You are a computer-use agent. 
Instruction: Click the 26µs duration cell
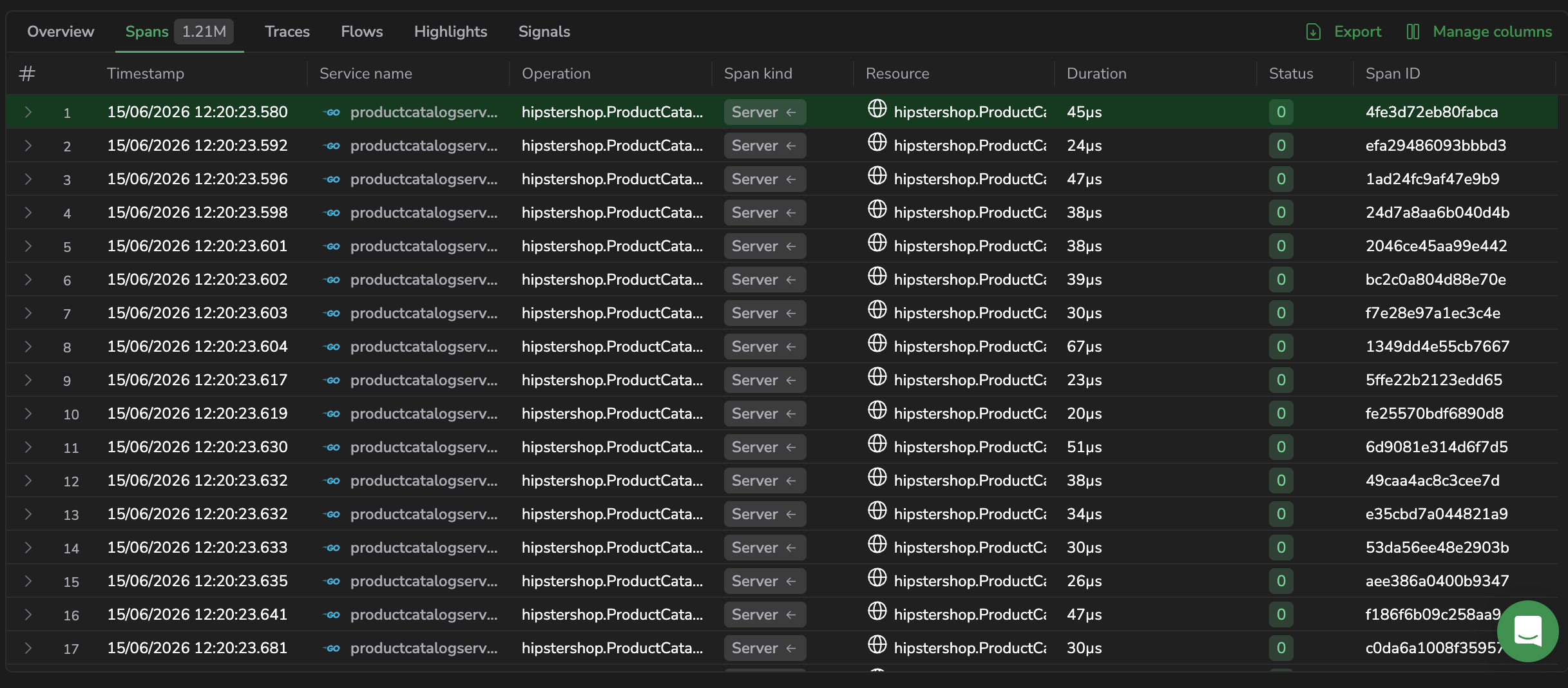[x=1084, y=581]
